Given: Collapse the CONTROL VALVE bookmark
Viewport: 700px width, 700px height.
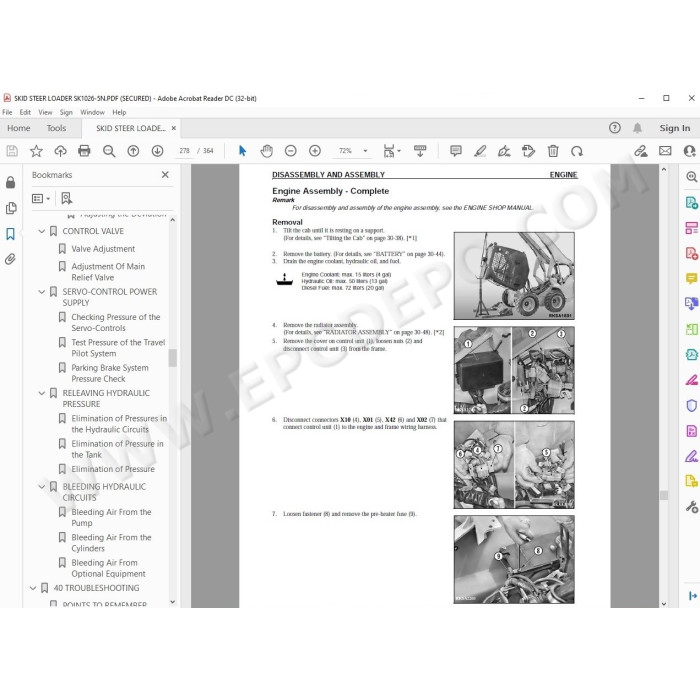Looking at the screenshot, I should (x=42, y=231).
